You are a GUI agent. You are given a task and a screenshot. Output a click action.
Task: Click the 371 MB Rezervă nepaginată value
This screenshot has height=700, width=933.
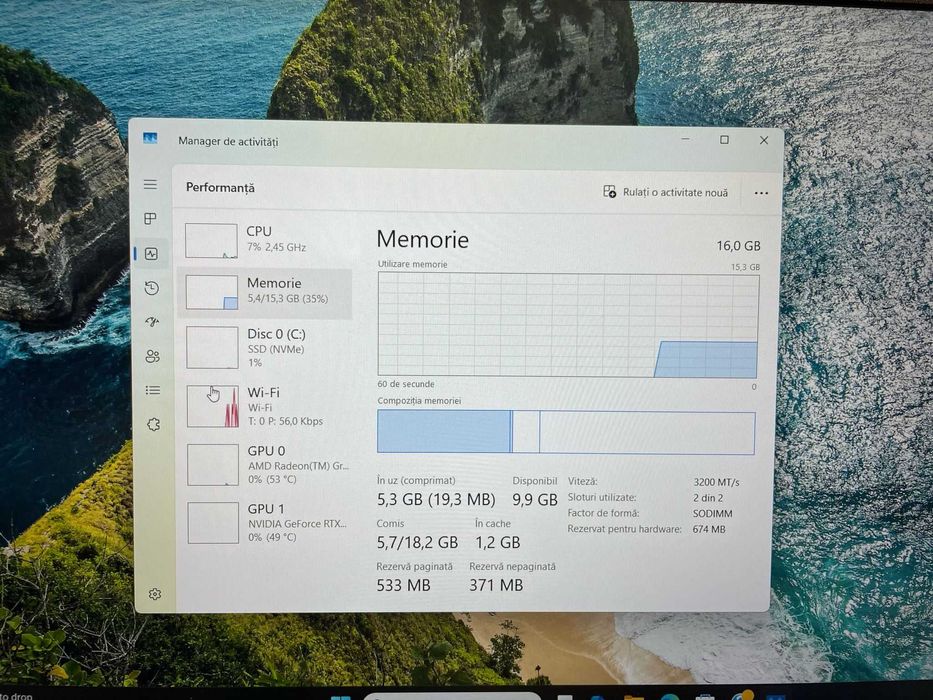coord(496,586)
